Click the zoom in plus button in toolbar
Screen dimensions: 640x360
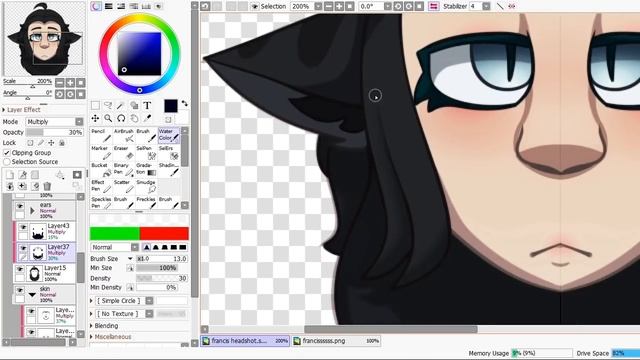click(x=339, y=6)
